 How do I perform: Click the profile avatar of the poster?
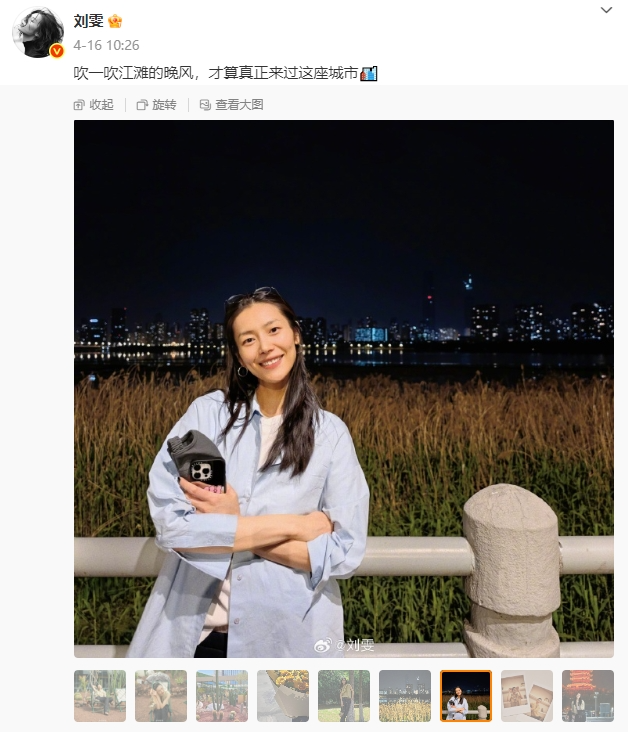(x=38, y=32)
